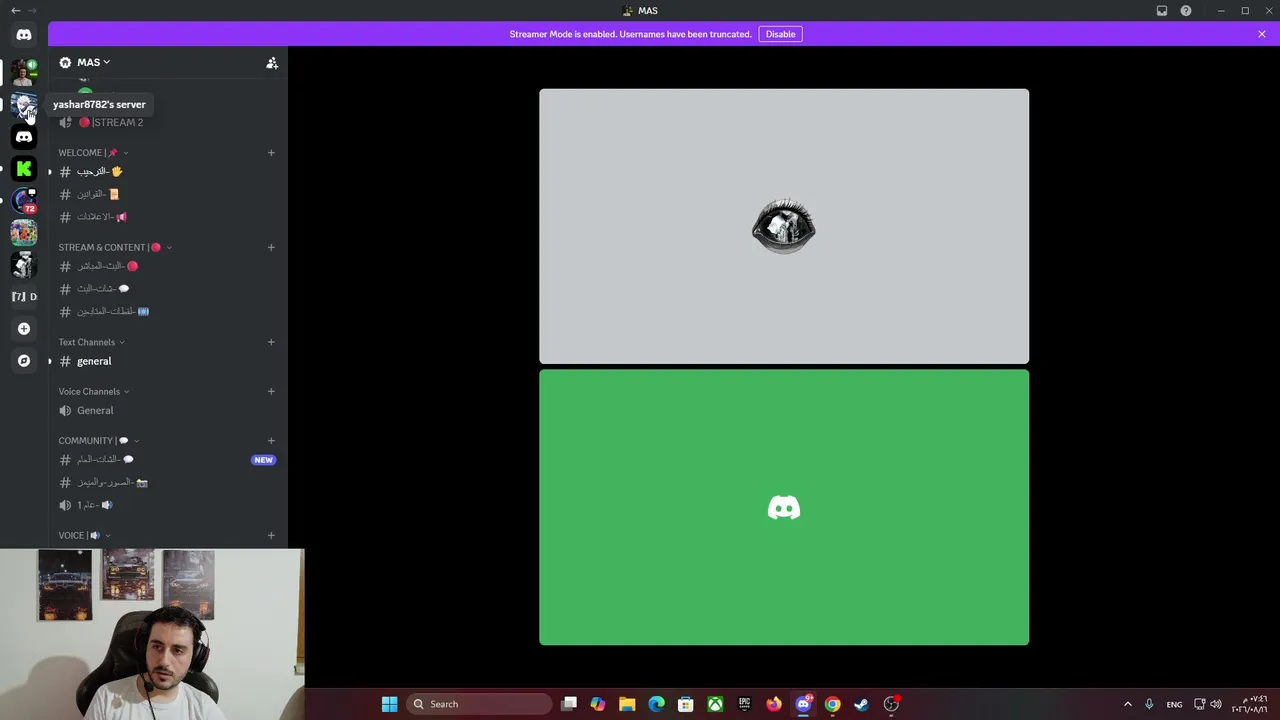The height and width of the screenshot is (720, 1280).
Task: Open Xbox app from the taskbar
Action: coord(715,704)
